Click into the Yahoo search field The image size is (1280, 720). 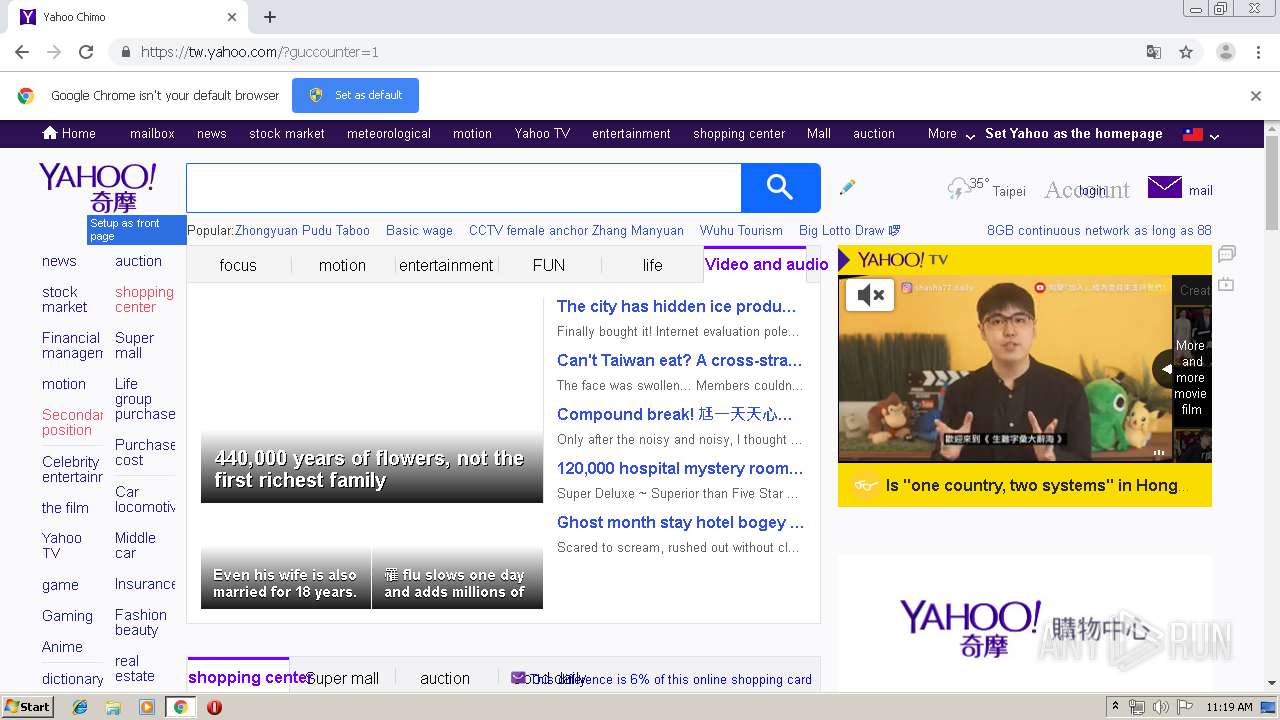click(x=464, y=187)
